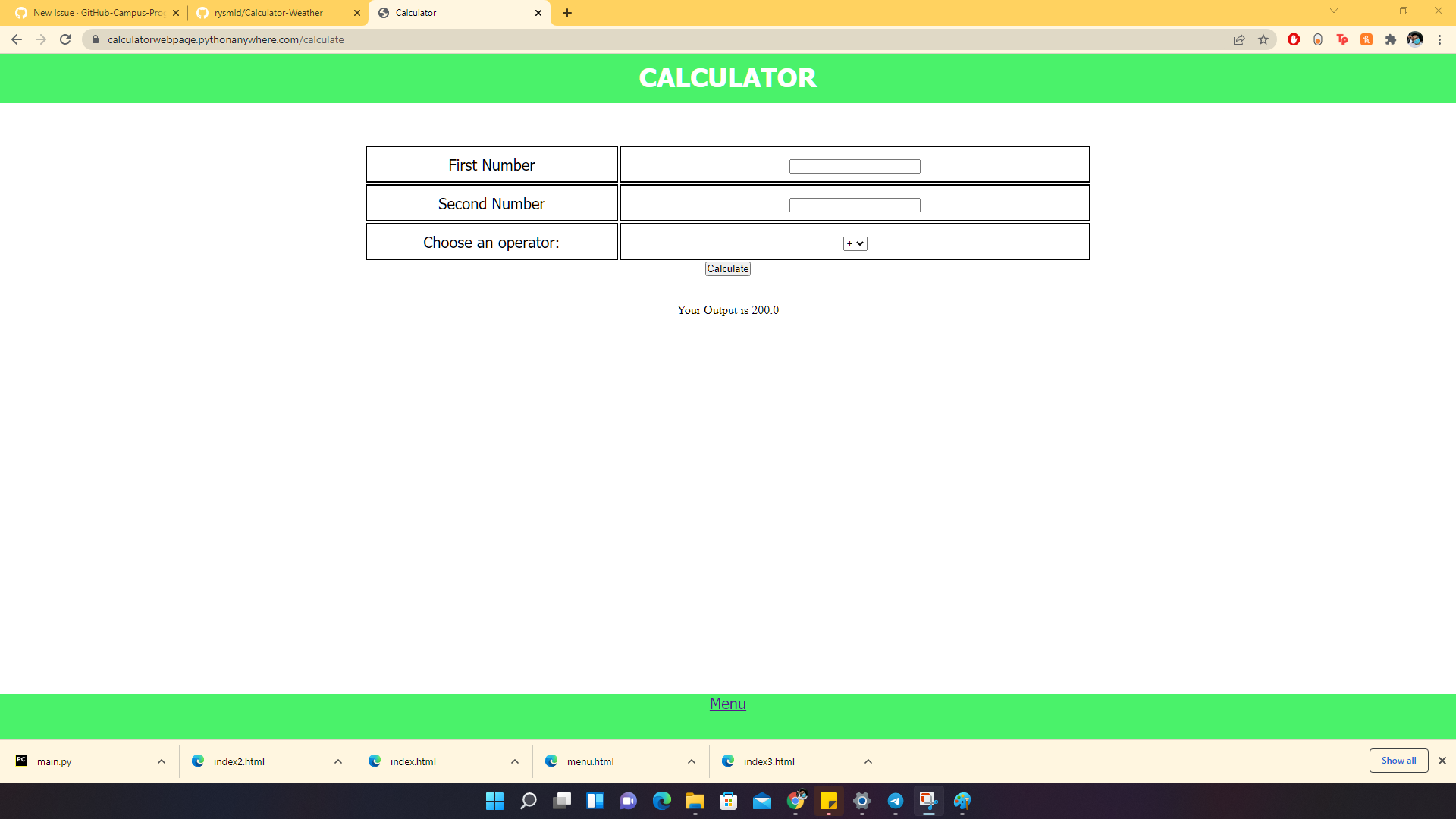Expand options for index.html download
Screen dimensions: 1456x819
(x=515, y=761)
